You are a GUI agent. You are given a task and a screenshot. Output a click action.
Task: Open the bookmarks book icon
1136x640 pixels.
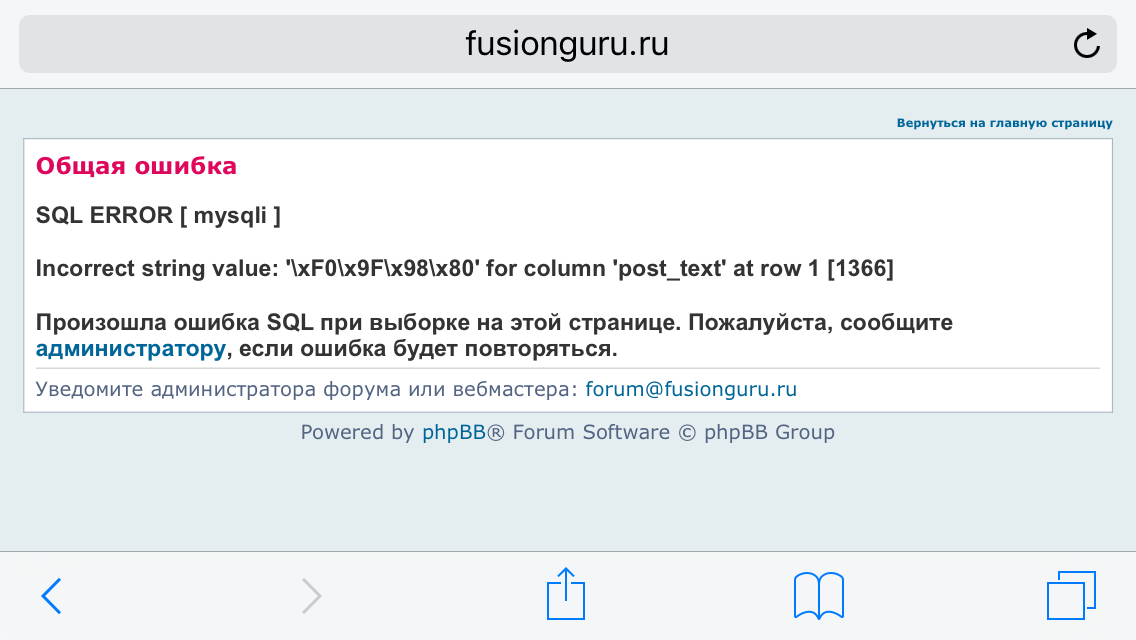click(819, 596)
